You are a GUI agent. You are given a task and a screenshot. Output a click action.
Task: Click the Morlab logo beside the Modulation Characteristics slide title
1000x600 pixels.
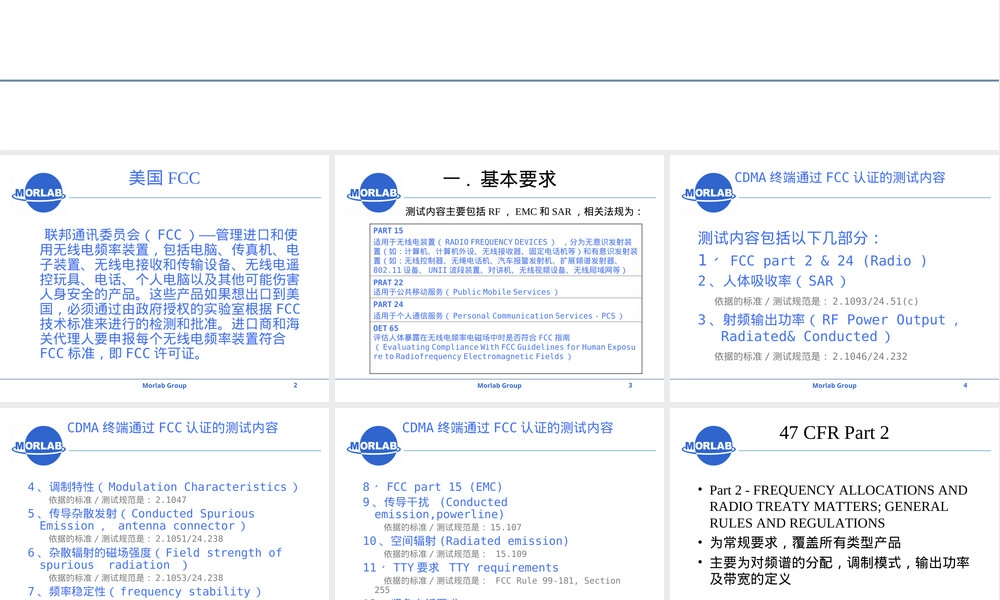pyautogui.click(x=39, y=446)
